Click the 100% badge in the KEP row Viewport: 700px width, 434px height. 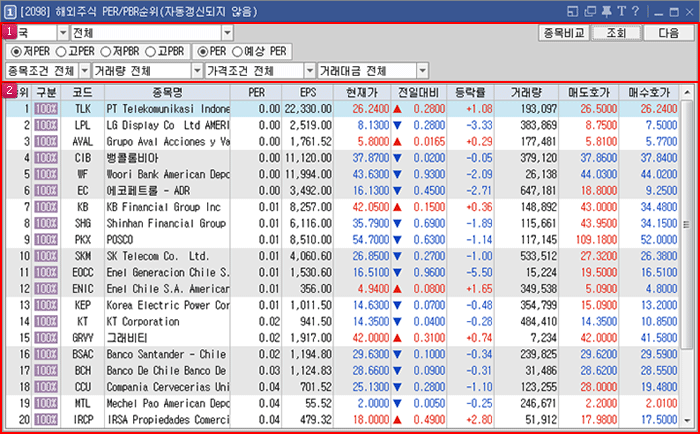46,305
